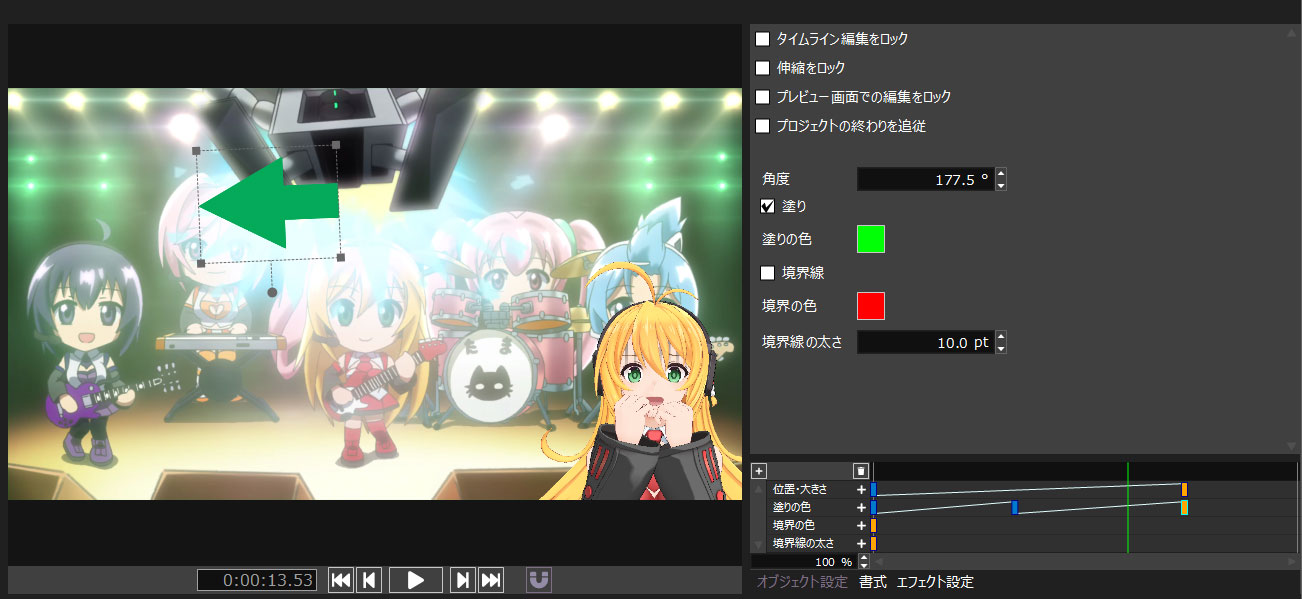Viewport: 1302px width, 599px height.
Task: Click the 0:00:13.53 timecode field
Action: click(x=256, y=580)
